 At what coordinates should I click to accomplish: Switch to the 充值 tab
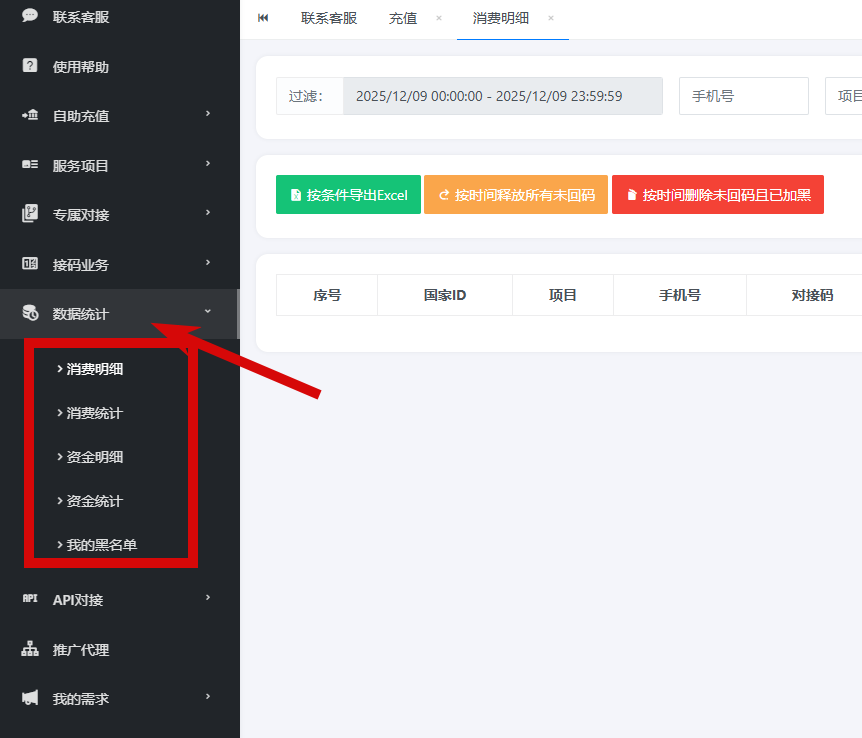(402, 18)
